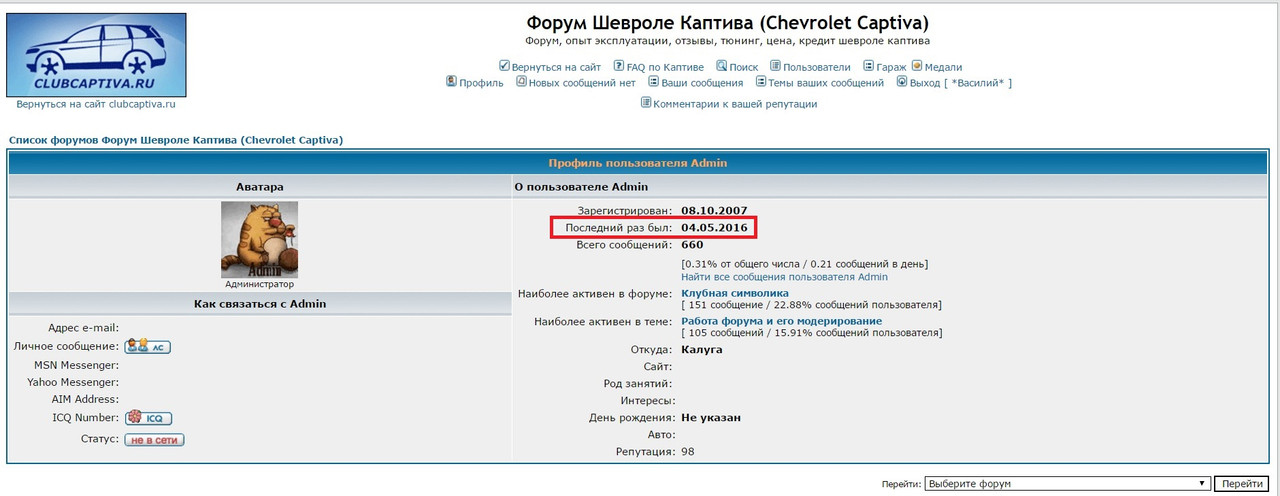This screenshot has width=1280, height=496.
Task: Open the 'Пользователи' menu link
Action: click(817, 67)
